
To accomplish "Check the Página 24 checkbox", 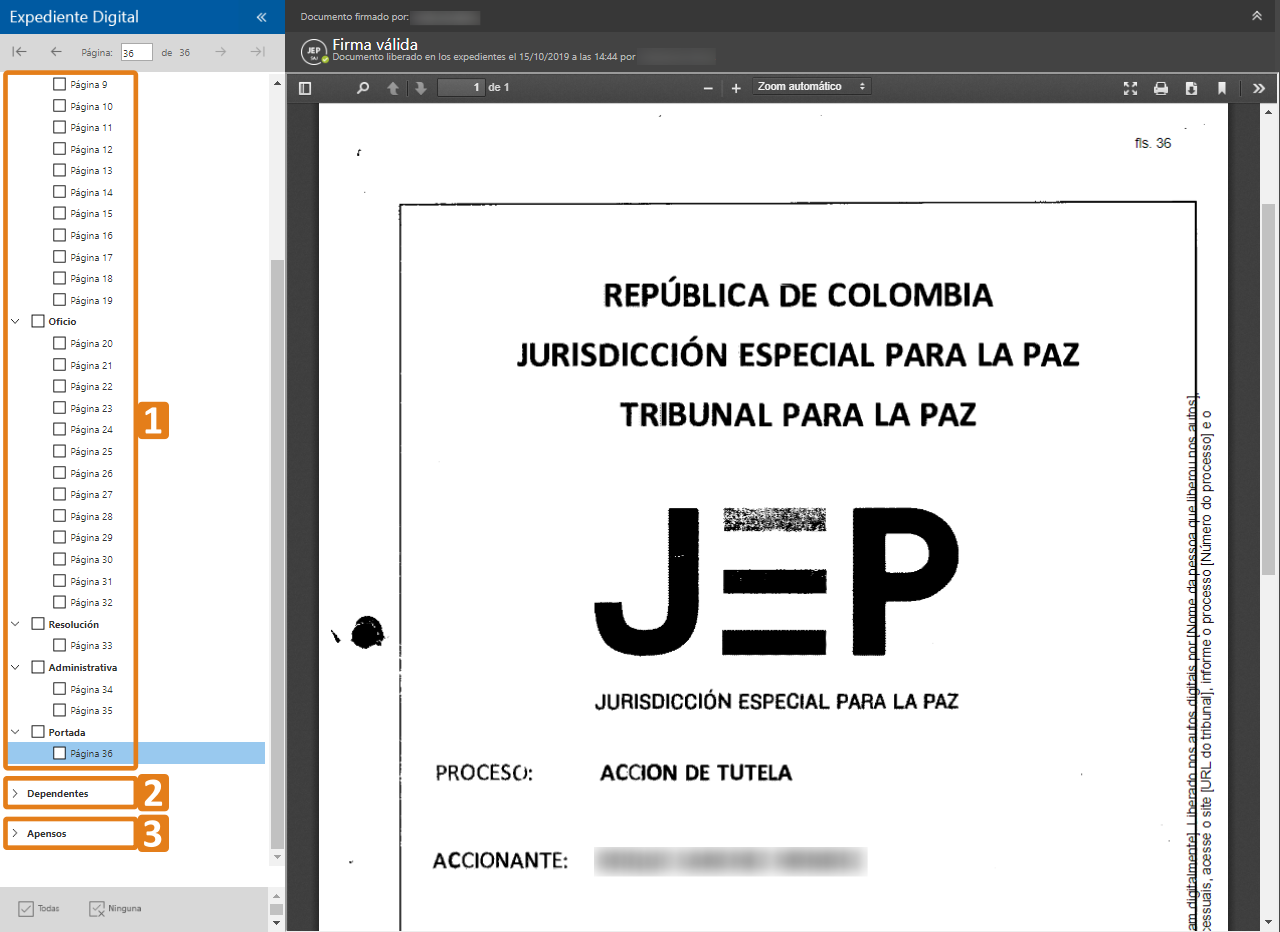I will click(x=59, y=429).
